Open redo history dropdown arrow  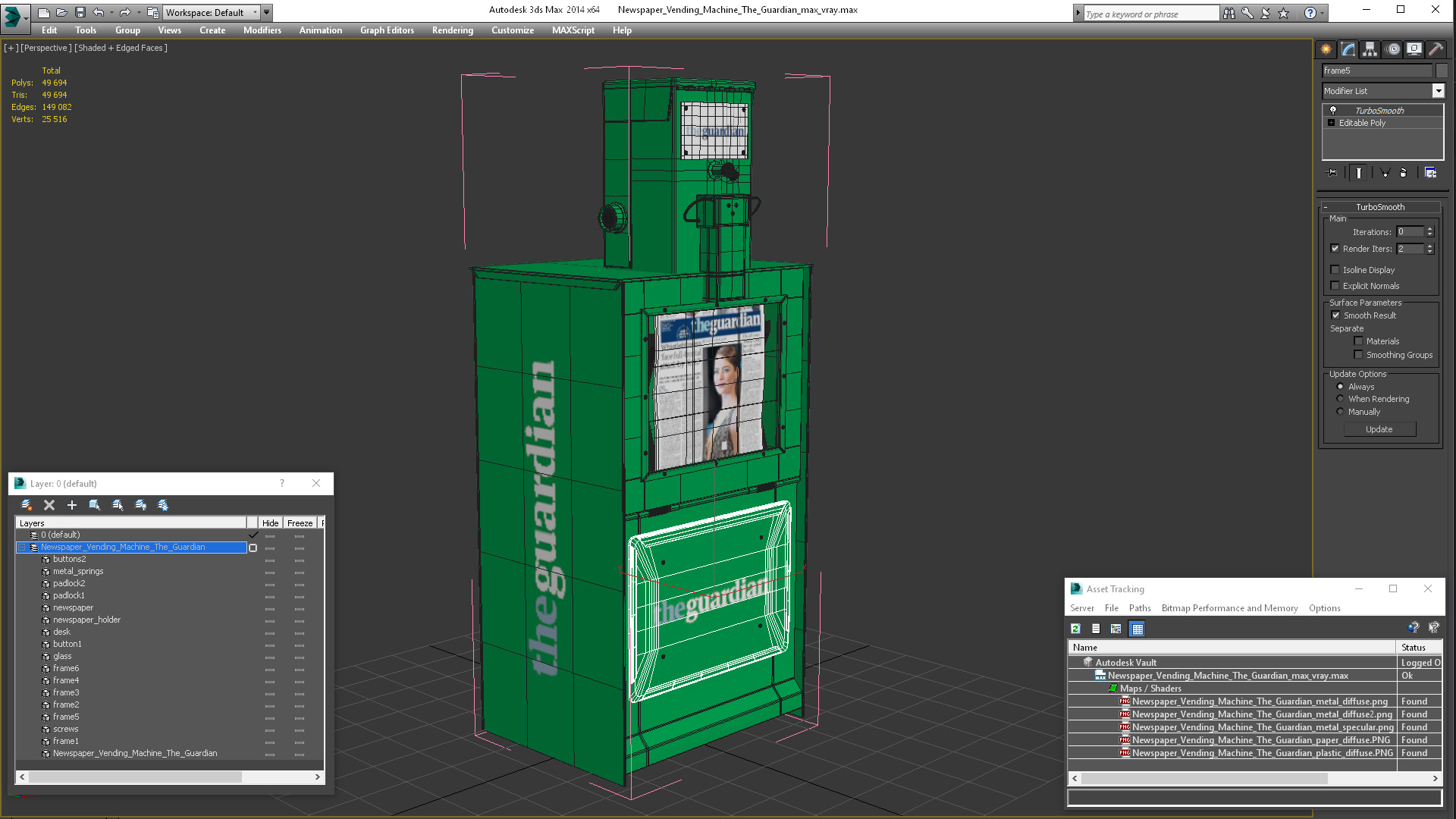click(139, 13)
